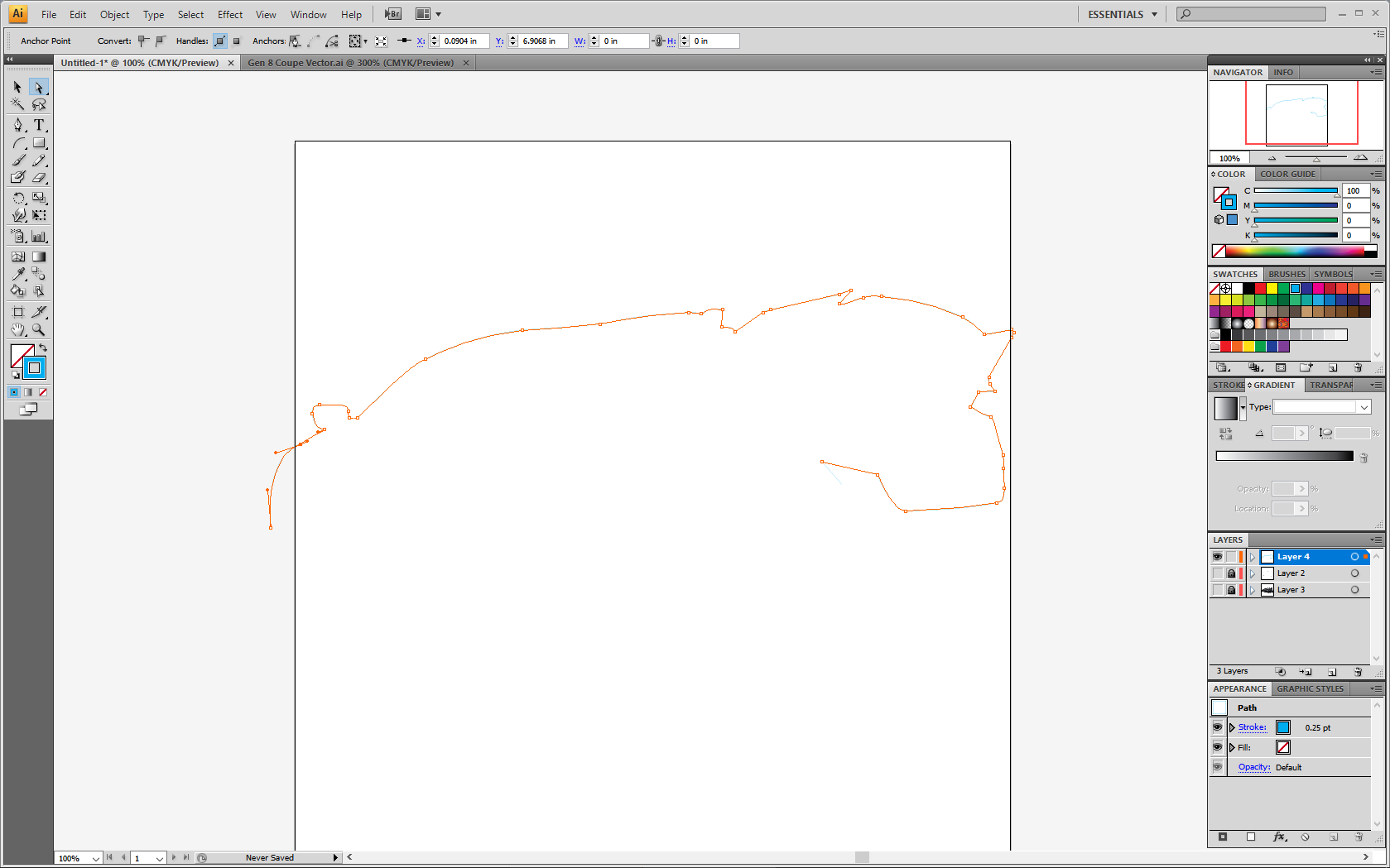1390x868 pixels.
Task: Select the Pen tool
Action: point(18,125)
